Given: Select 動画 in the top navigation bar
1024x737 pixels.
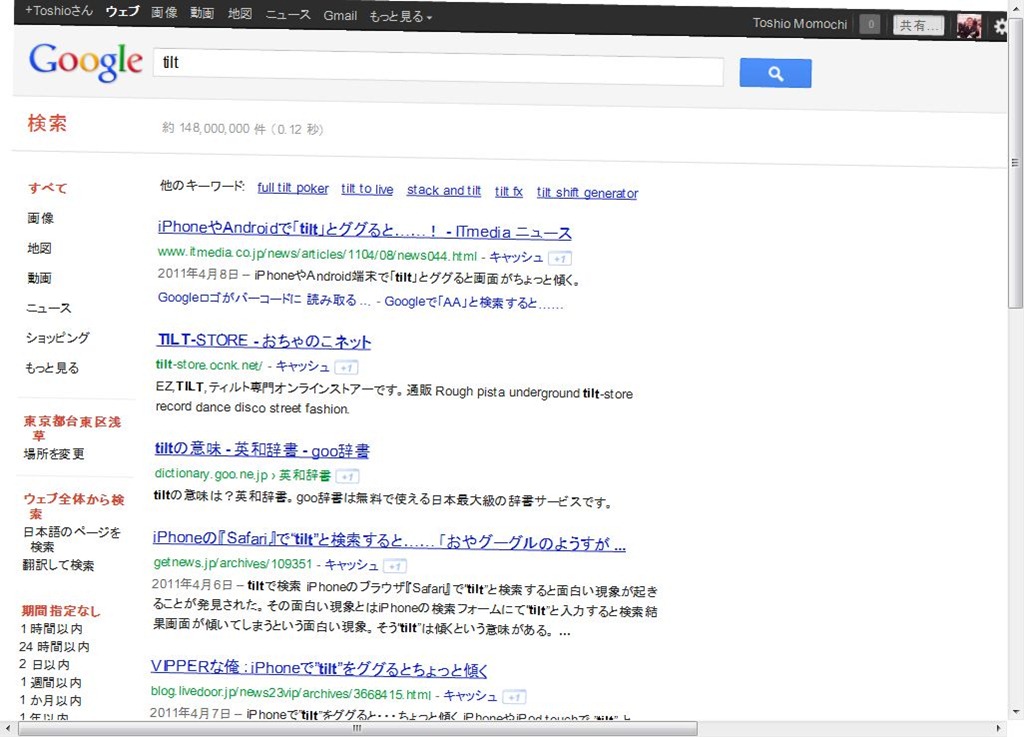Looking at the screenshot, I should click(x=202, y=13).
